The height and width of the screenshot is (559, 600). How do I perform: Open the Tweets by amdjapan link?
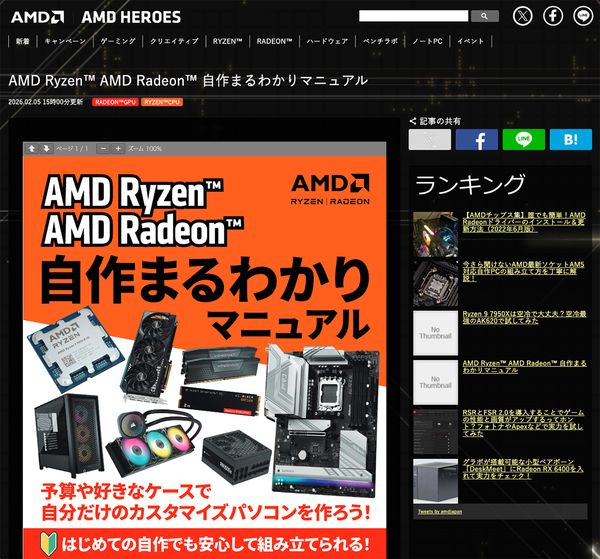(440, 512)
